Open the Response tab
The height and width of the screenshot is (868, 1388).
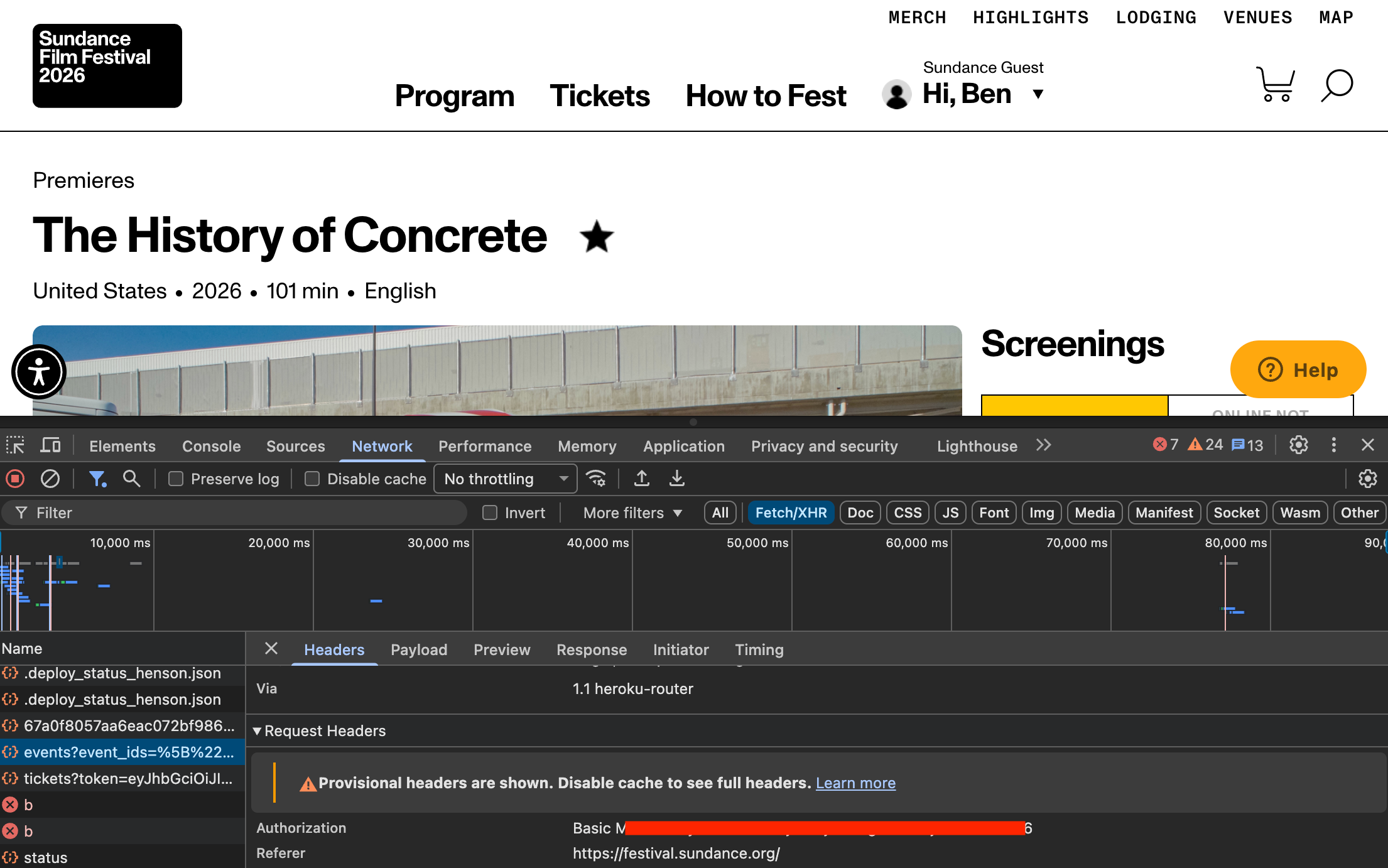coord(592,649)
